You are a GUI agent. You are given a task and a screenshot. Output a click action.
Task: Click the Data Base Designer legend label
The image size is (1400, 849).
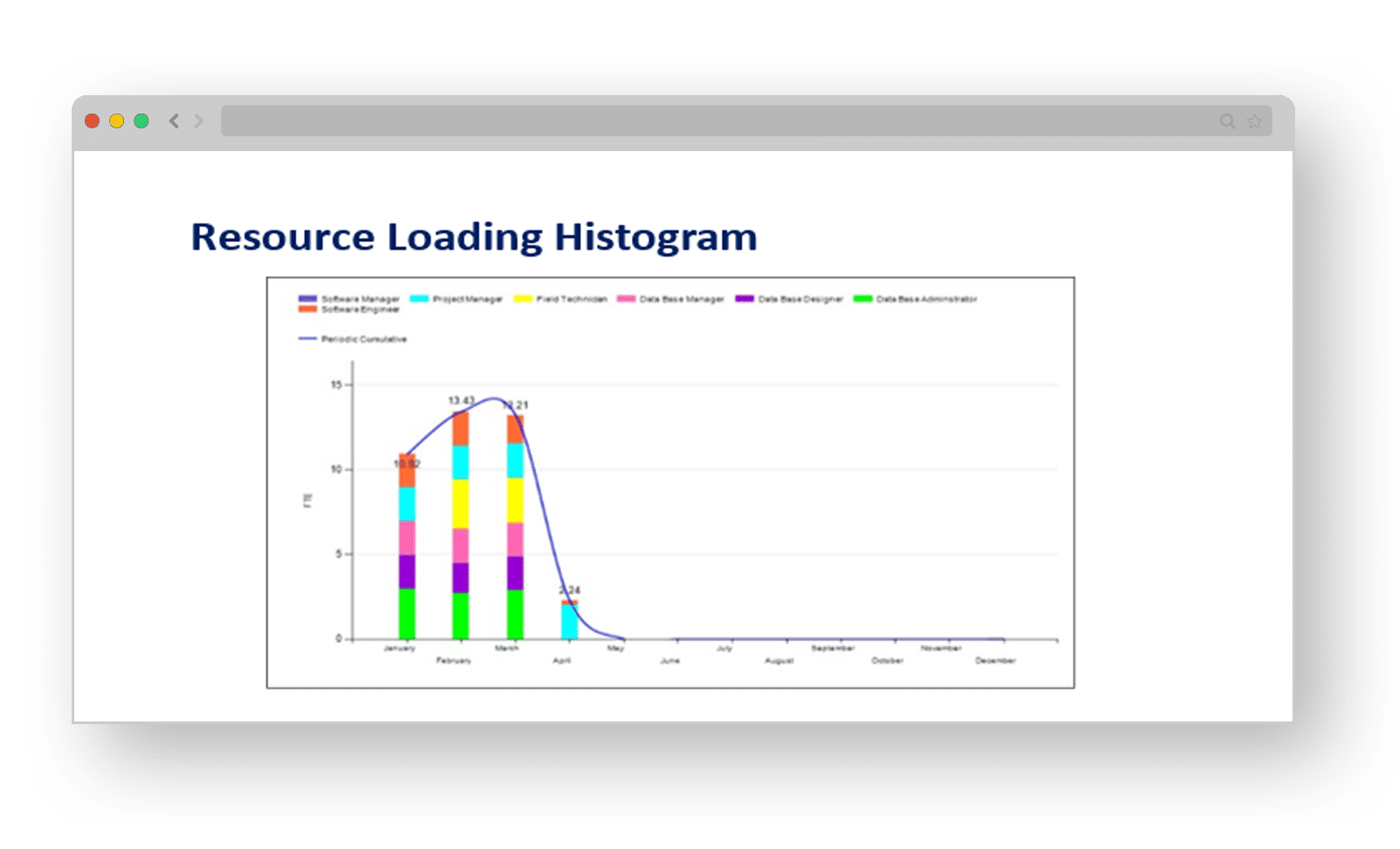tap(800, 299)
